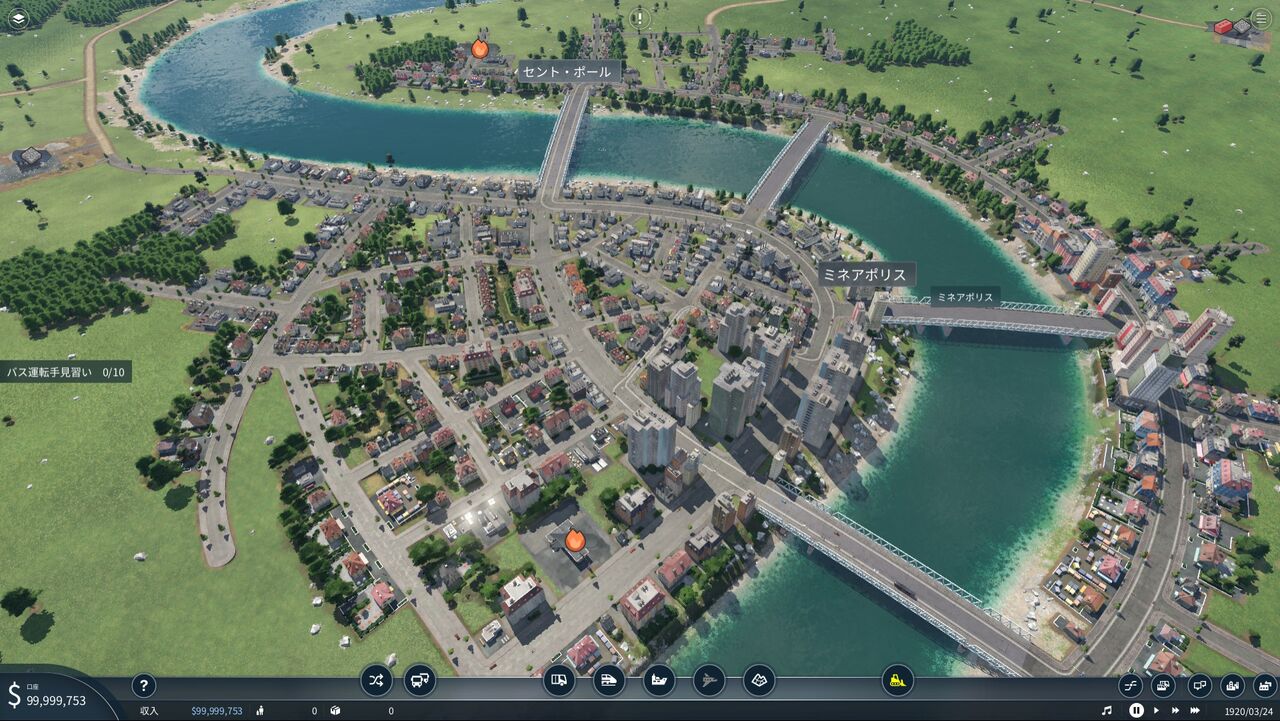This screenshot has width=1280, height=721.
Task: Open the music player note icon
Action: [1106, 710]
